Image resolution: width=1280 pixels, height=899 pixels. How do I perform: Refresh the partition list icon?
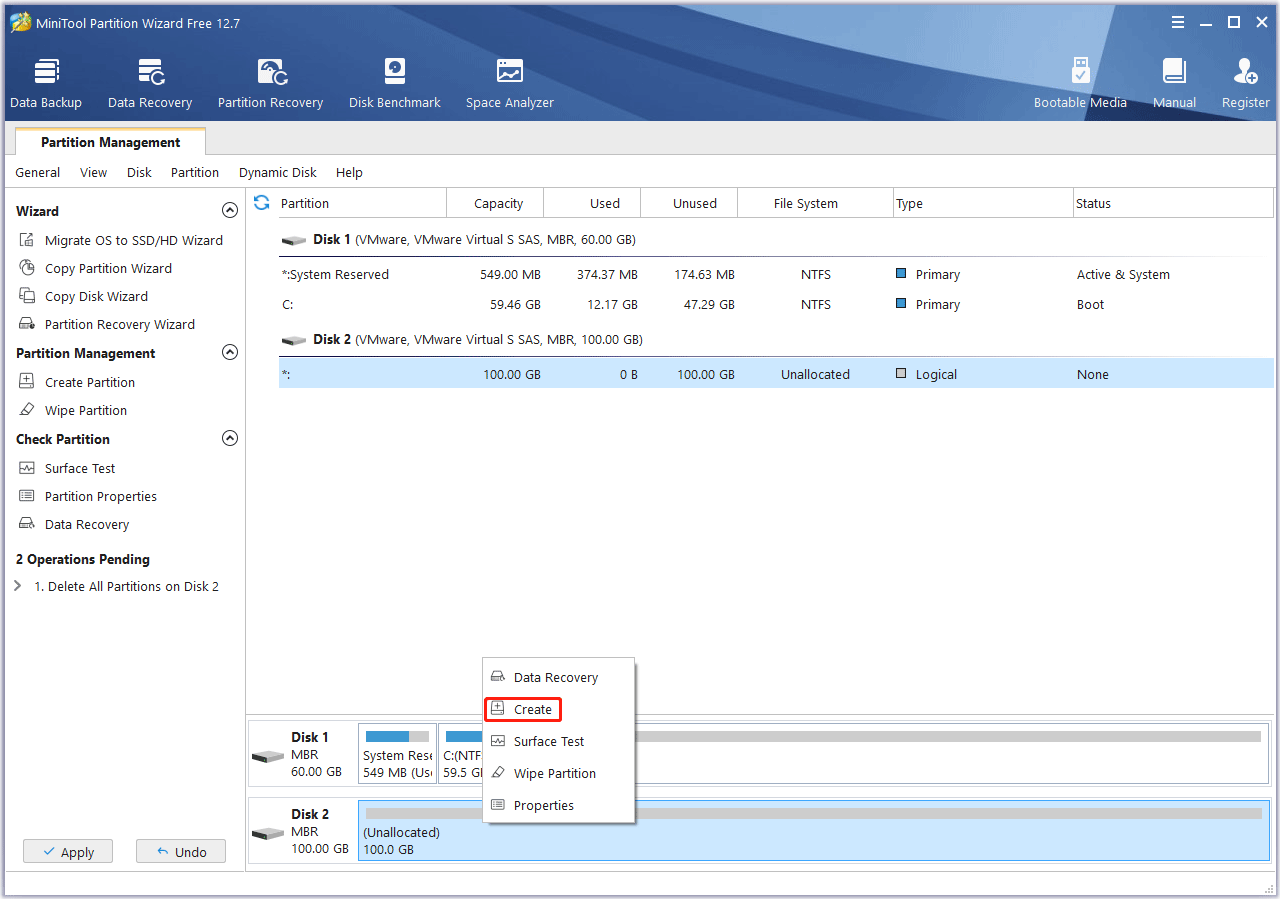tap(262, 203)
